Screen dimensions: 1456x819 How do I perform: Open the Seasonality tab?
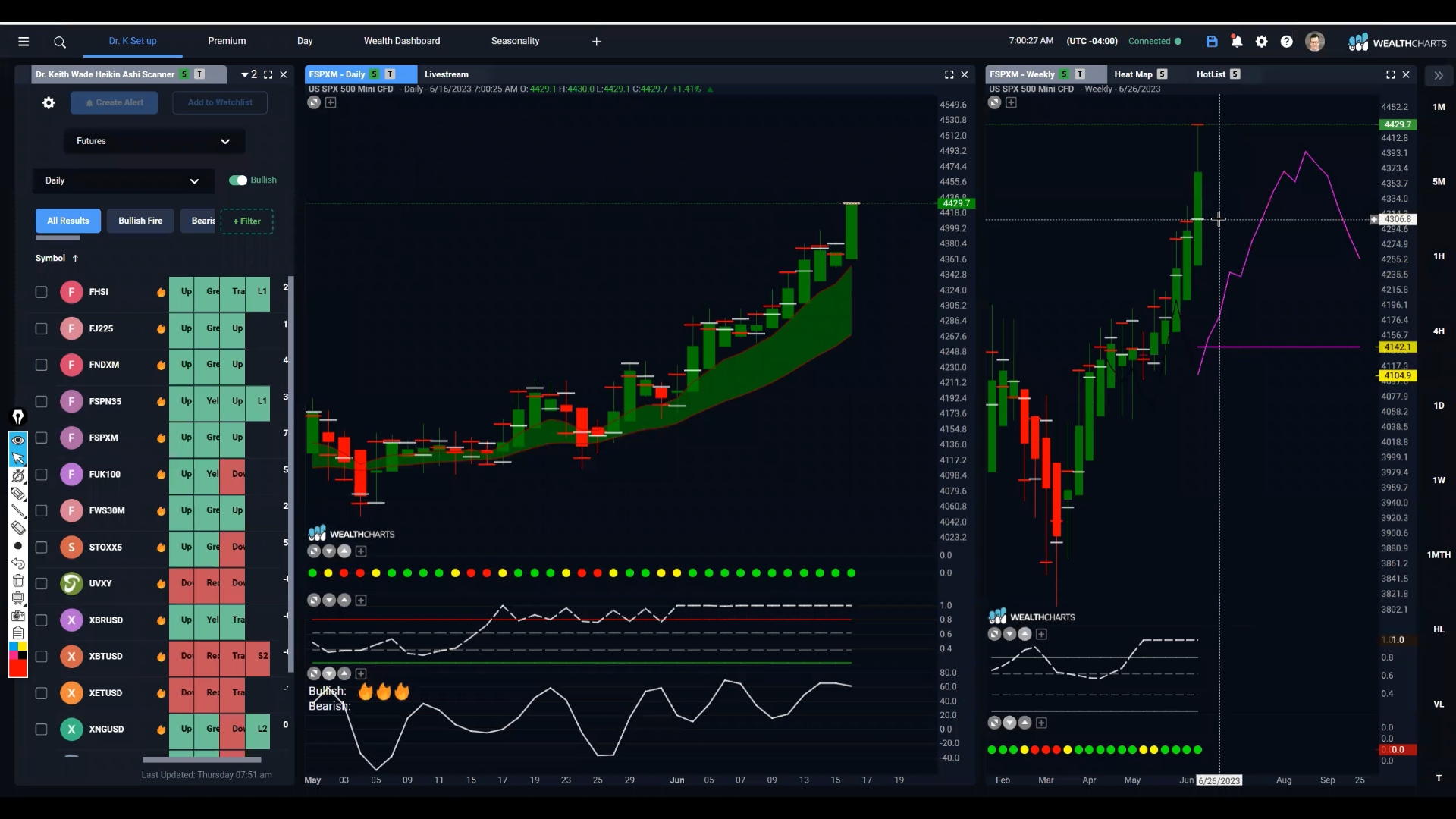tap(515, 41)
